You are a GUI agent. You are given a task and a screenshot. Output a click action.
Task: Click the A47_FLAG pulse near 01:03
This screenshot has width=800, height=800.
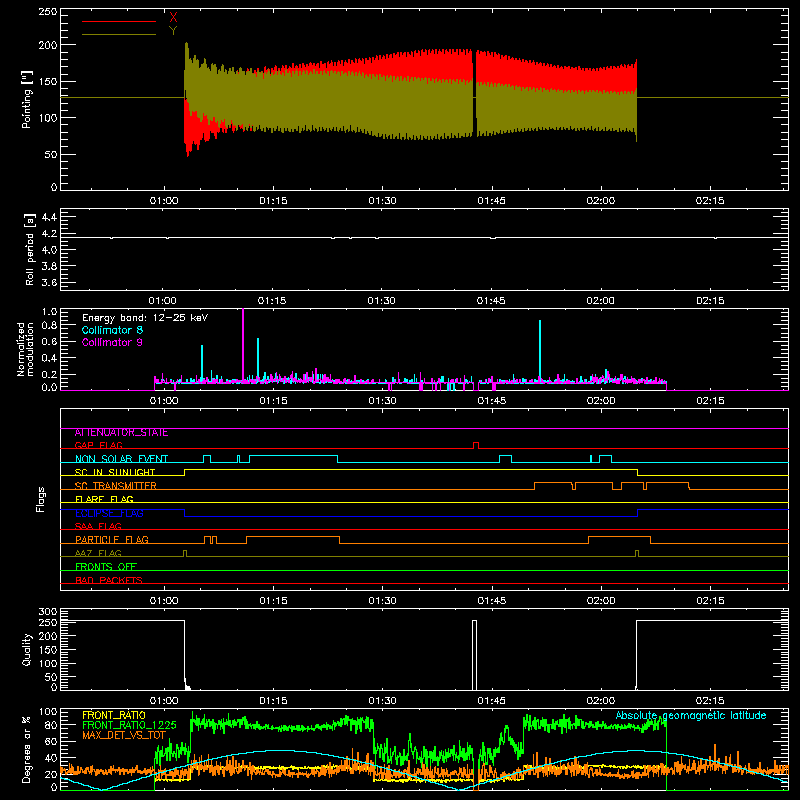point(185,554)
